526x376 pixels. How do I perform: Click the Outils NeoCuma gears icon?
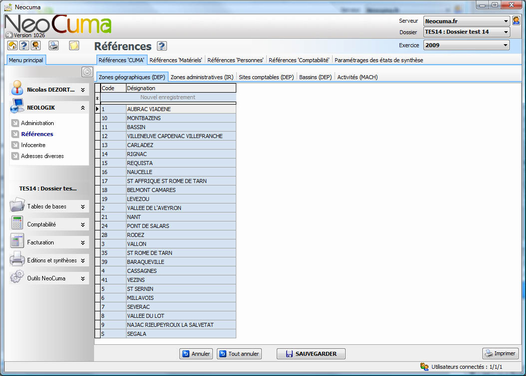pyautogui.click(x=17, y=277)
